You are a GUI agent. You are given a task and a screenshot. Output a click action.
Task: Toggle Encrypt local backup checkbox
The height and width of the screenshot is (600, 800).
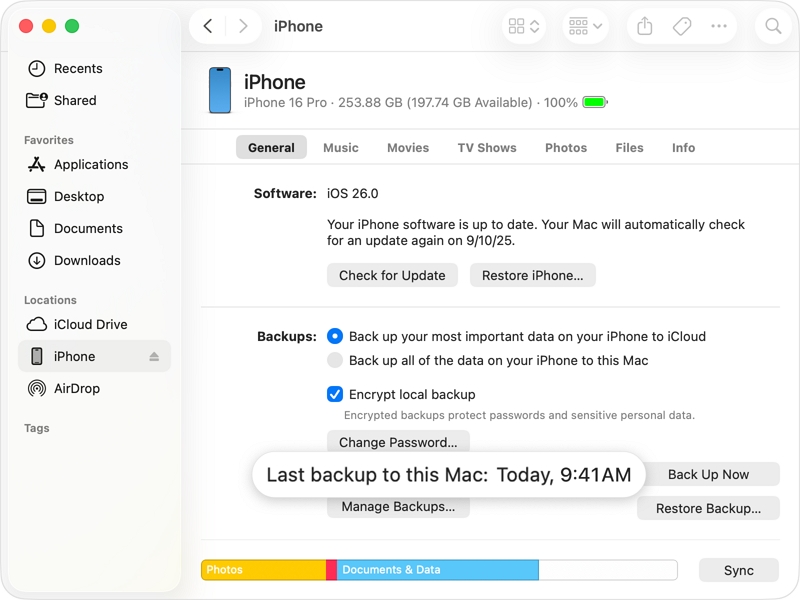tap(335, 394)
